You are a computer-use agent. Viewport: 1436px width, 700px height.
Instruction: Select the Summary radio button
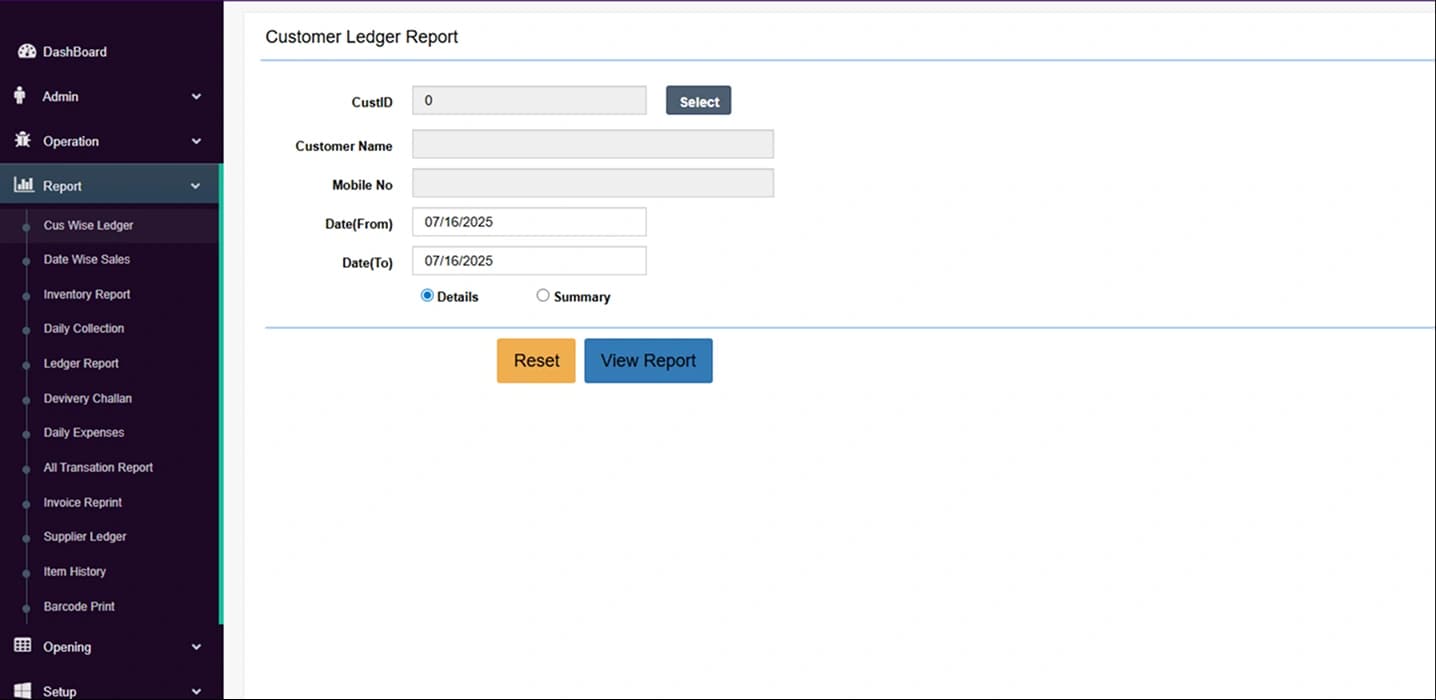(543, 296)
